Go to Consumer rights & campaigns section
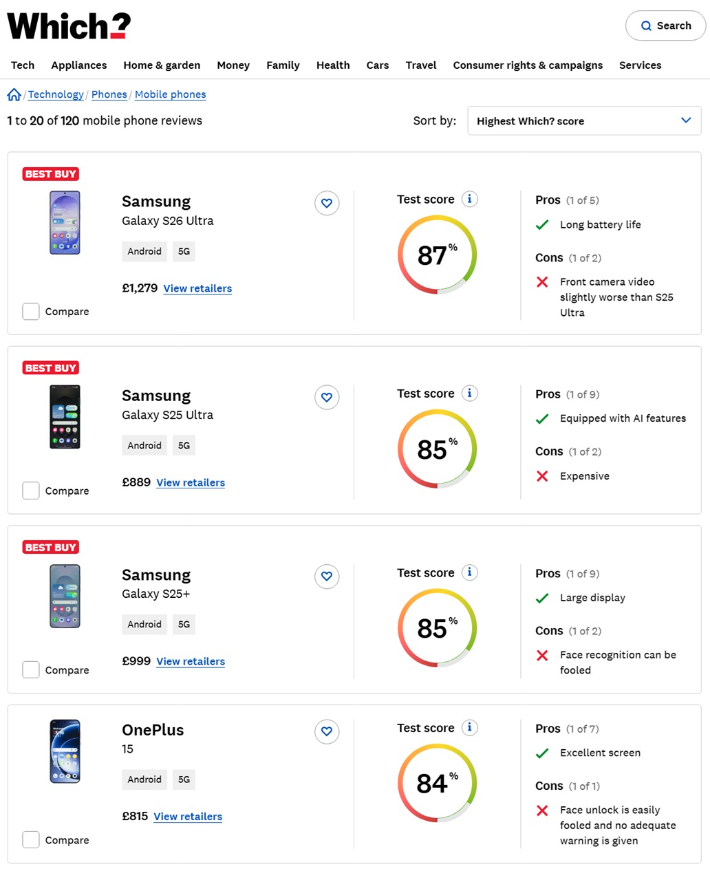Viewport: 710px width, 871px height. (527, 65)
